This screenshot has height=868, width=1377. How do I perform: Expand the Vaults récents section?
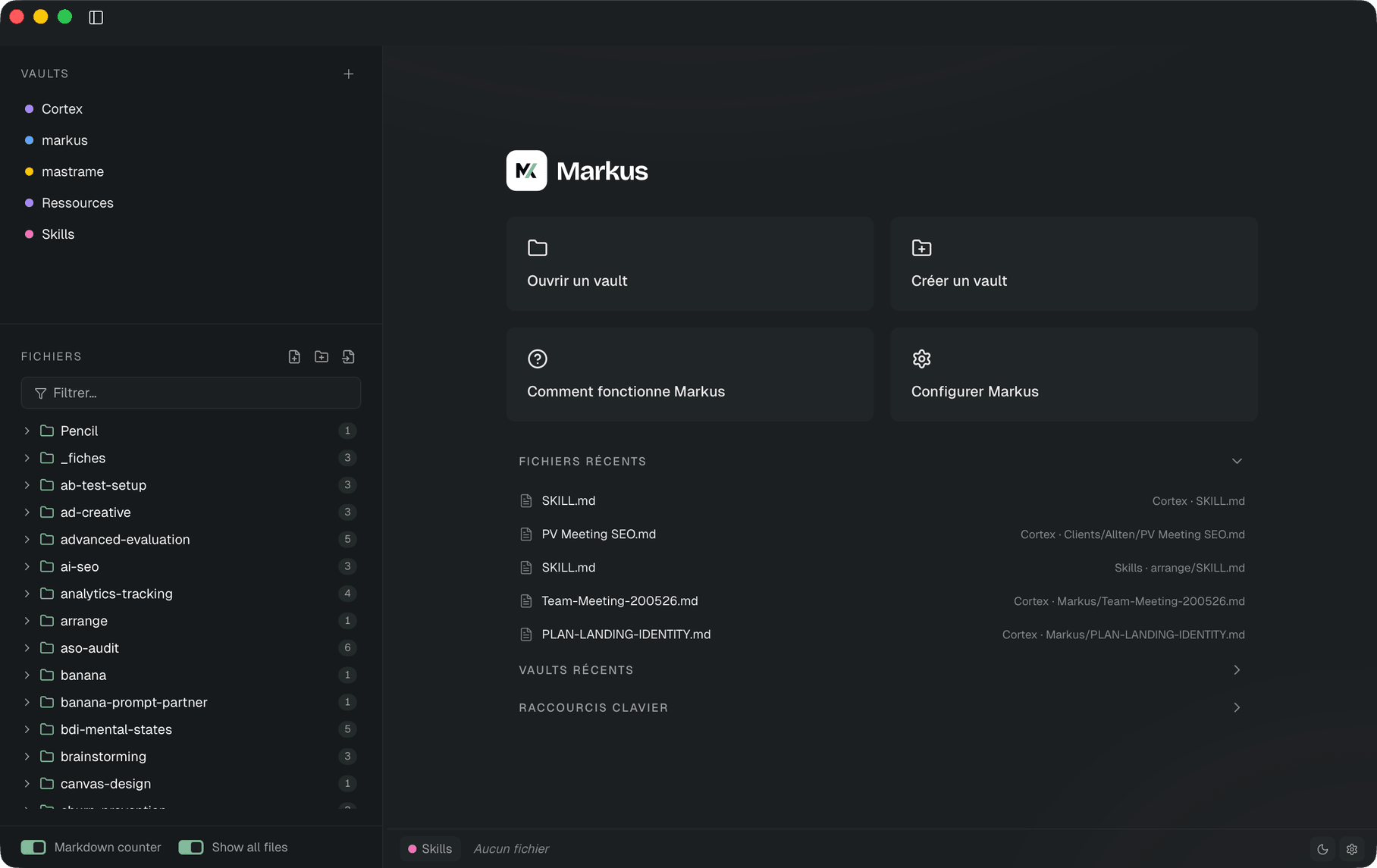(1237, 670)
